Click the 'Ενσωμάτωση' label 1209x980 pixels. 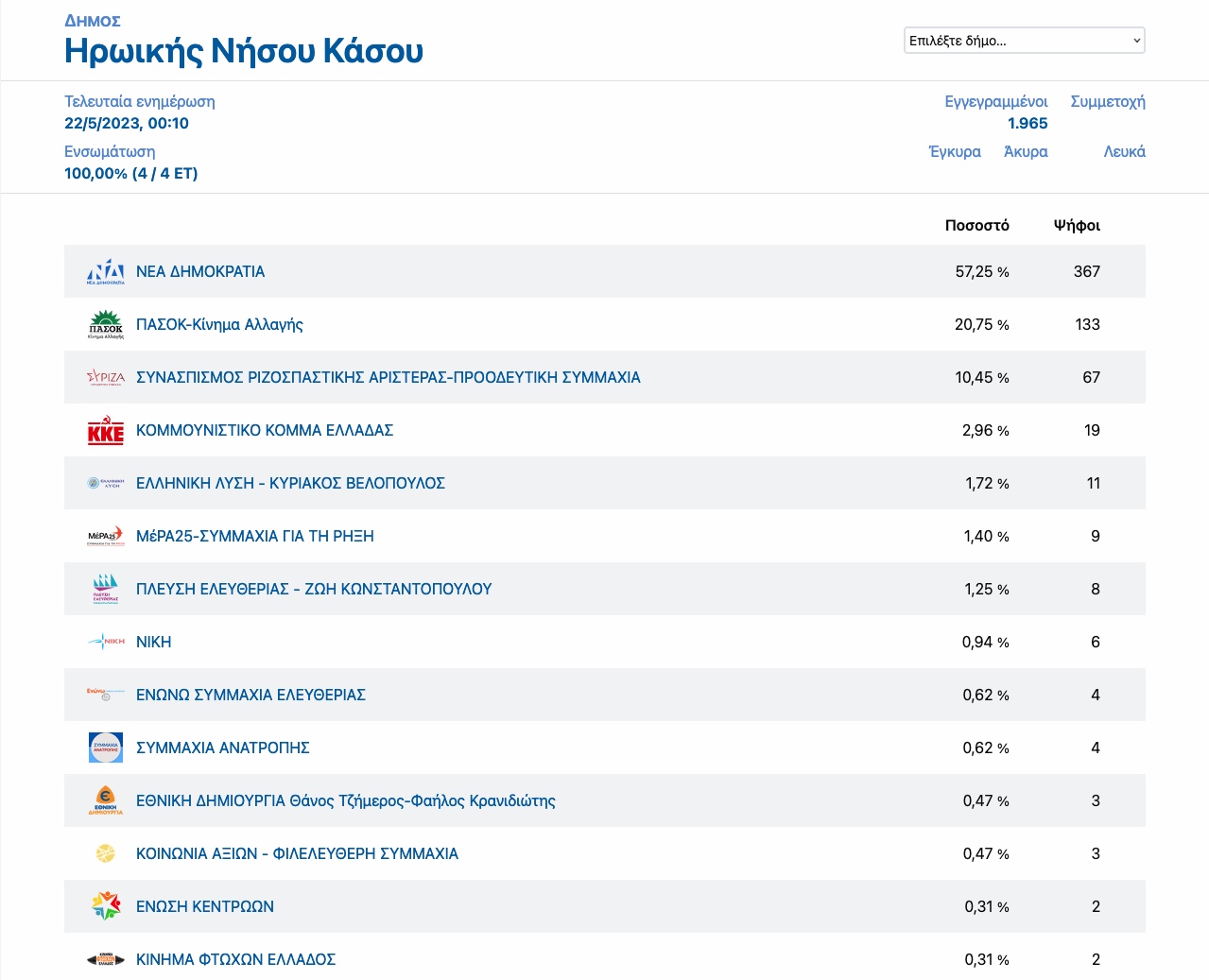click(110, 151)
